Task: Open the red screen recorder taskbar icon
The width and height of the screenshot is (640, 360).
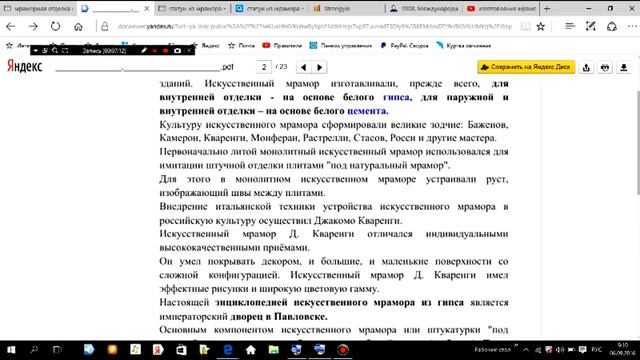Action: tap(342, 350)
